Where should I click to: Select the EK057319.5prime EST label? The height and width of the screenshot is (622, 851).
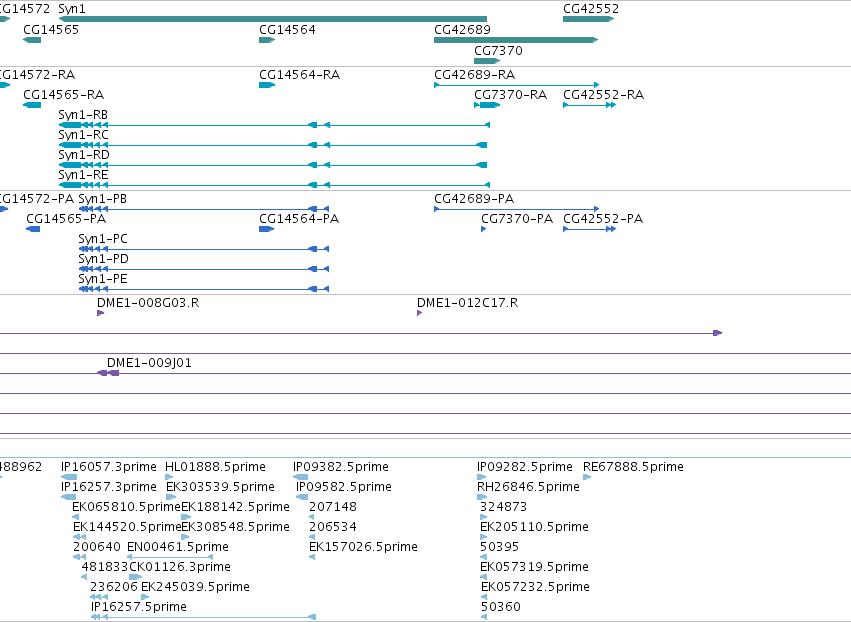(x=535, y=568)
